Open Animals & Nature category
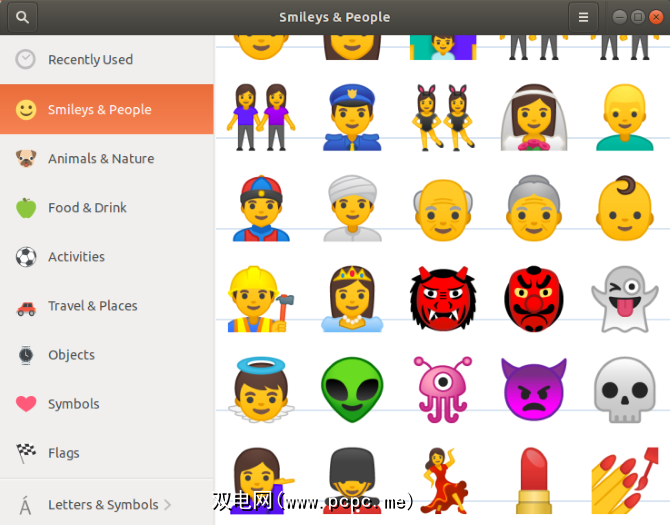670x525 pixels. (107, 158)
